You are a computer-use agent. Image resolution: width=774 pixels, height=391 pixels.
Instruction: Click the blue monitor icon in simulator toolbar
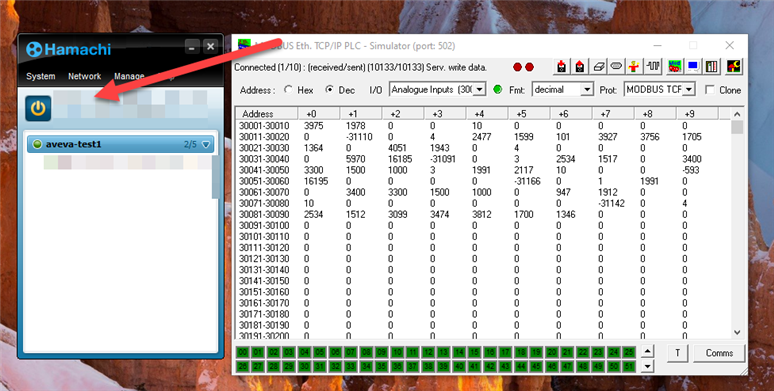693,67
